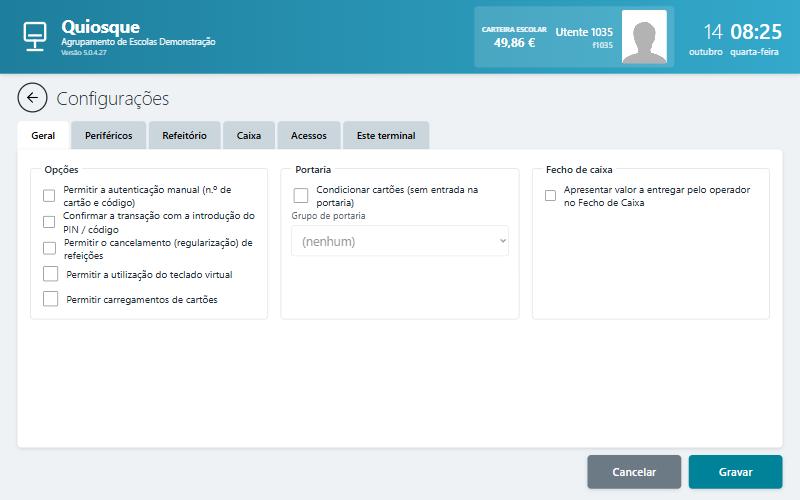Image resolution: width=800 pixels, height=500 pixels.
Task: Click the Carteira Escolar balance 49,86 €
Action: point(514,43)
